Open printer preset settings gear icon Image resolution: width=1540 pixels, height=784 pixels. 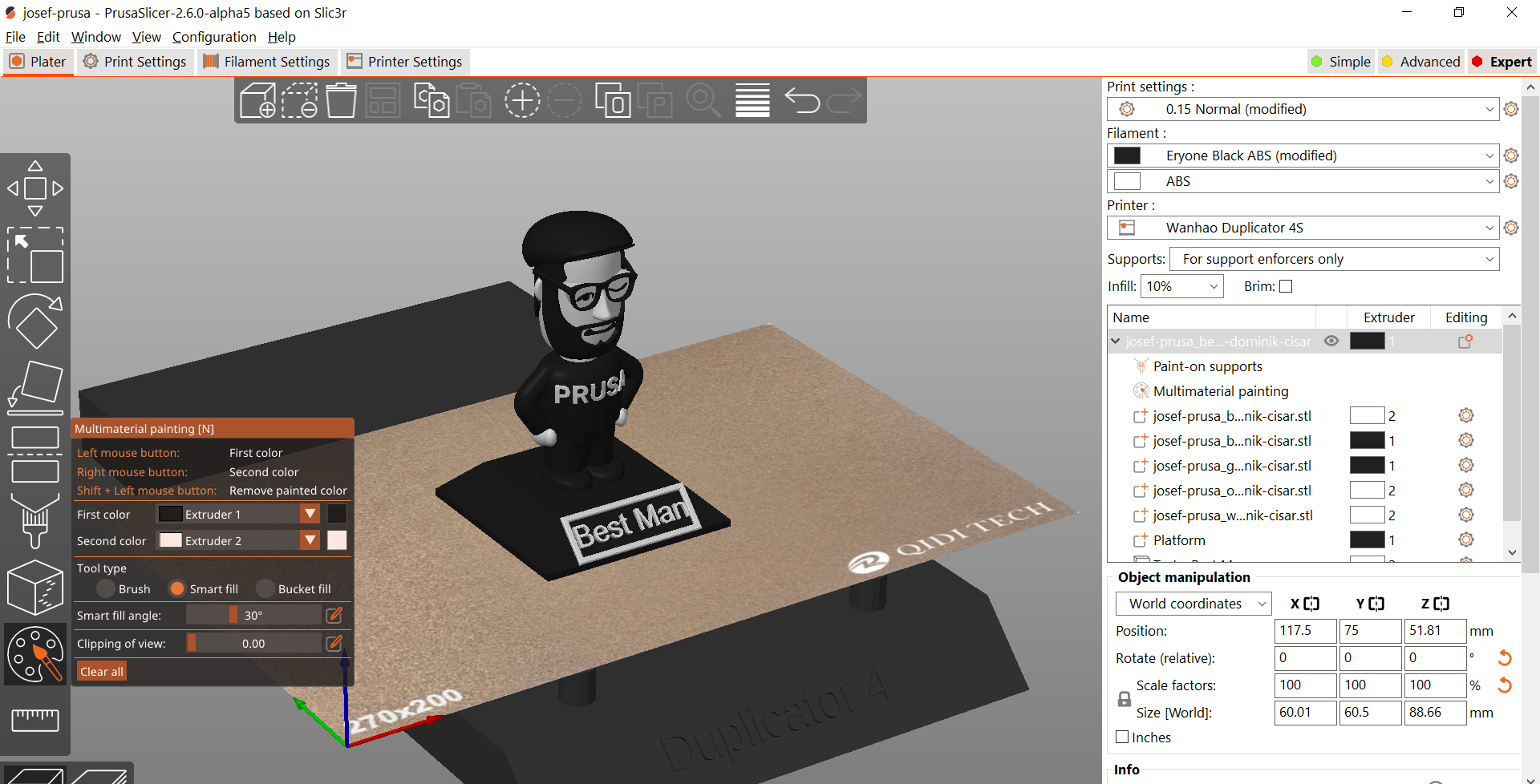(x=1511, y=228)
